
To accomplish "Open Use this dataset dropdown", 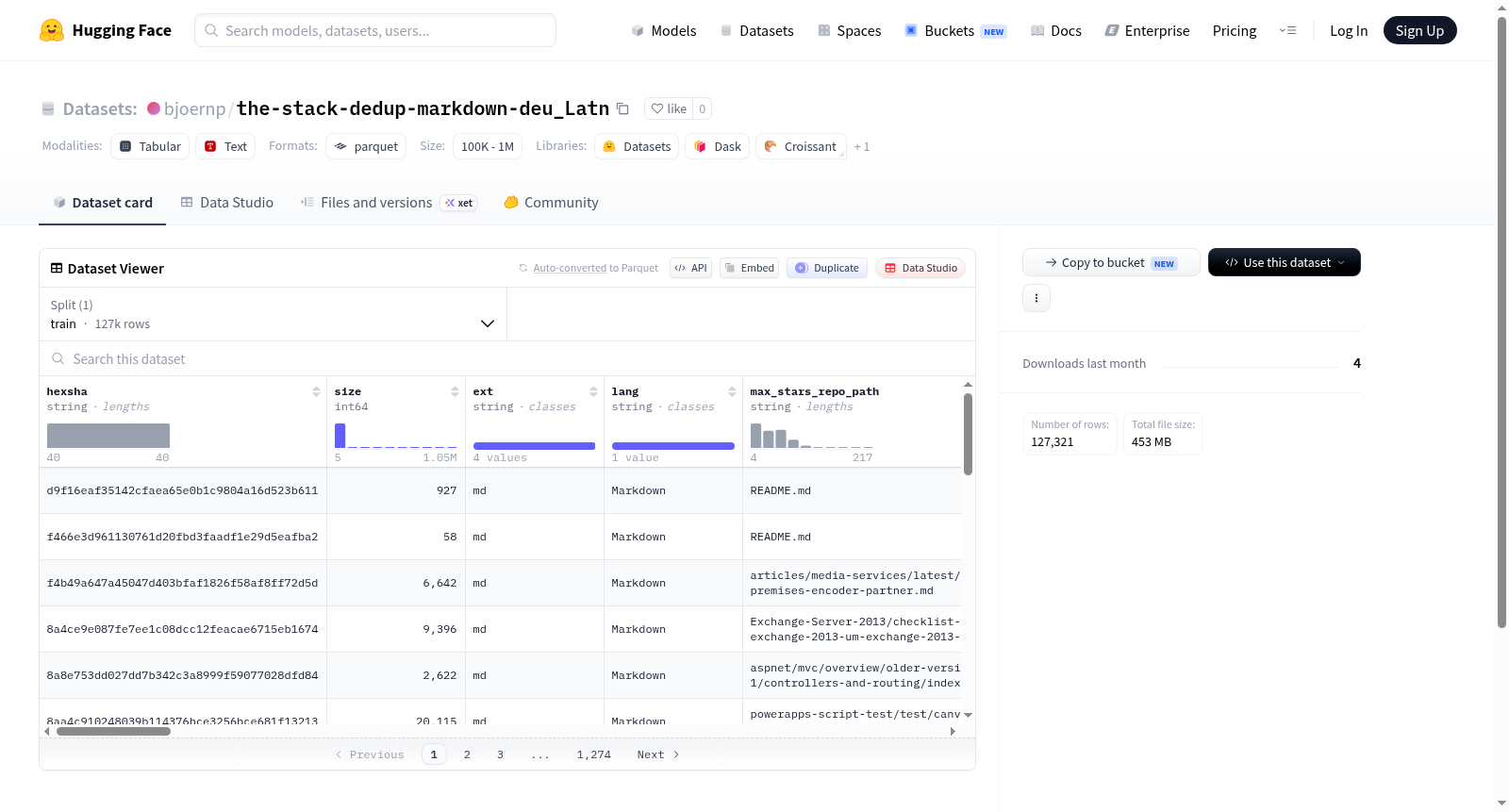I will coord(1285,262).
